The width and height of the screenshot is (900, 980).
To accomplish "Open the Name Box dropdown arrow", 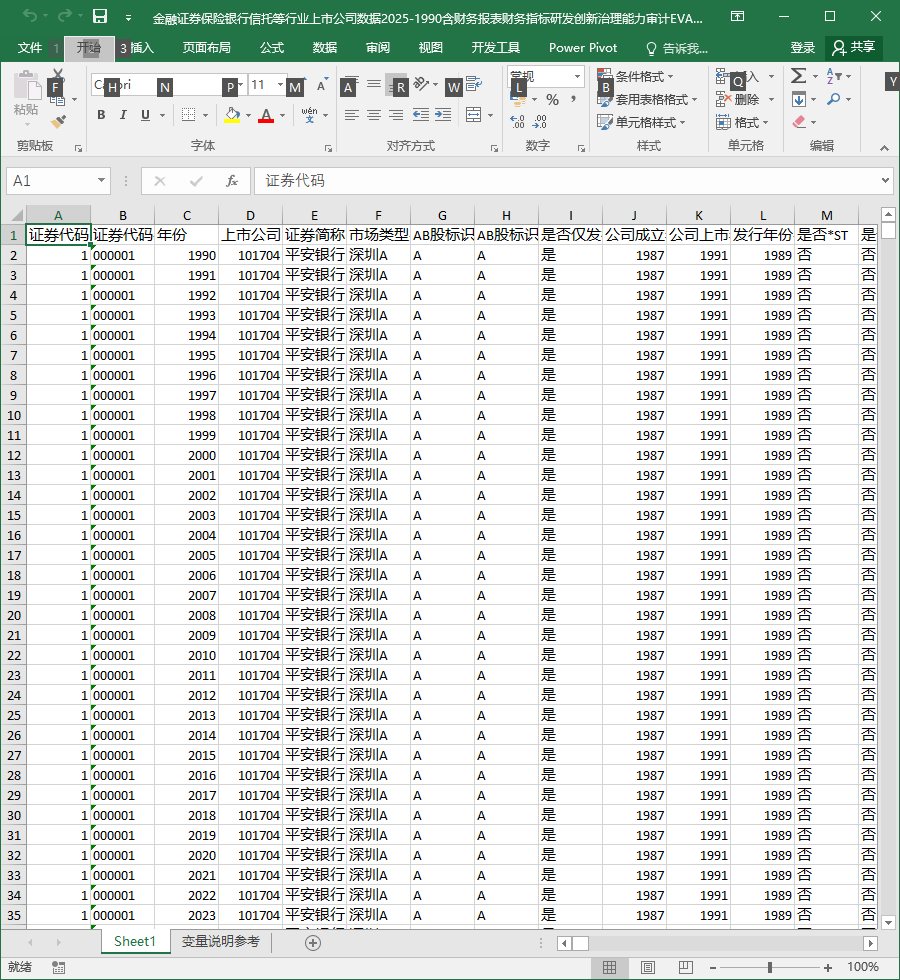I will pyautogui.click(x=101, y=181).
